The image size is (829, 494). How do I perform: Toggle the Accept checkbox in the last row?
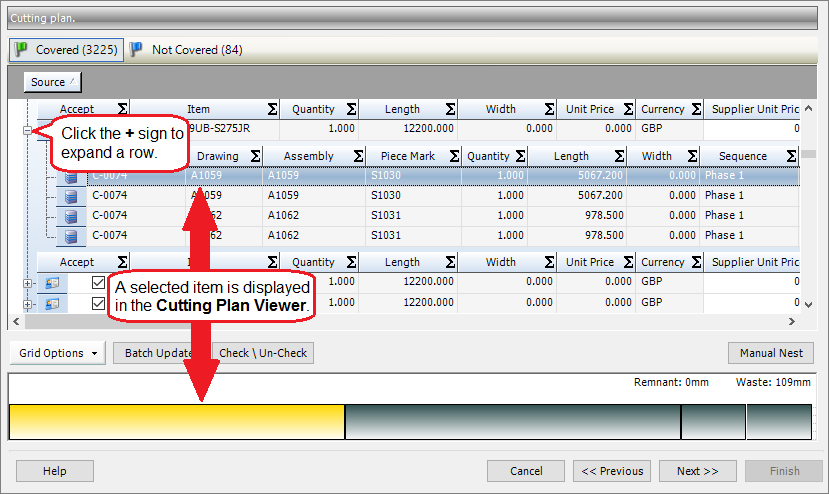[x=98, y=303]
